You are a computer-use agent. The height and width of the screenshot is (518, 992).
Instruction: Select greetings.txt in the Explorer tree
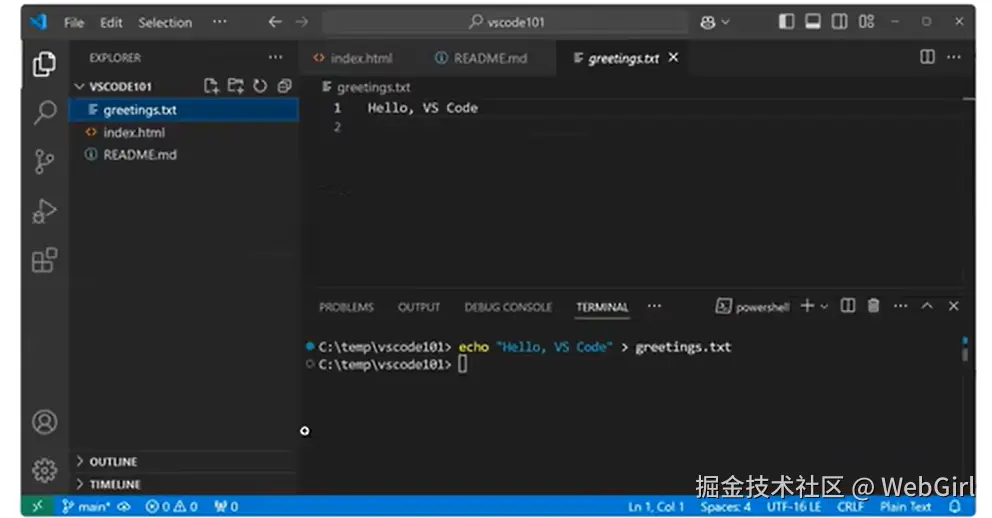point(183,110)
